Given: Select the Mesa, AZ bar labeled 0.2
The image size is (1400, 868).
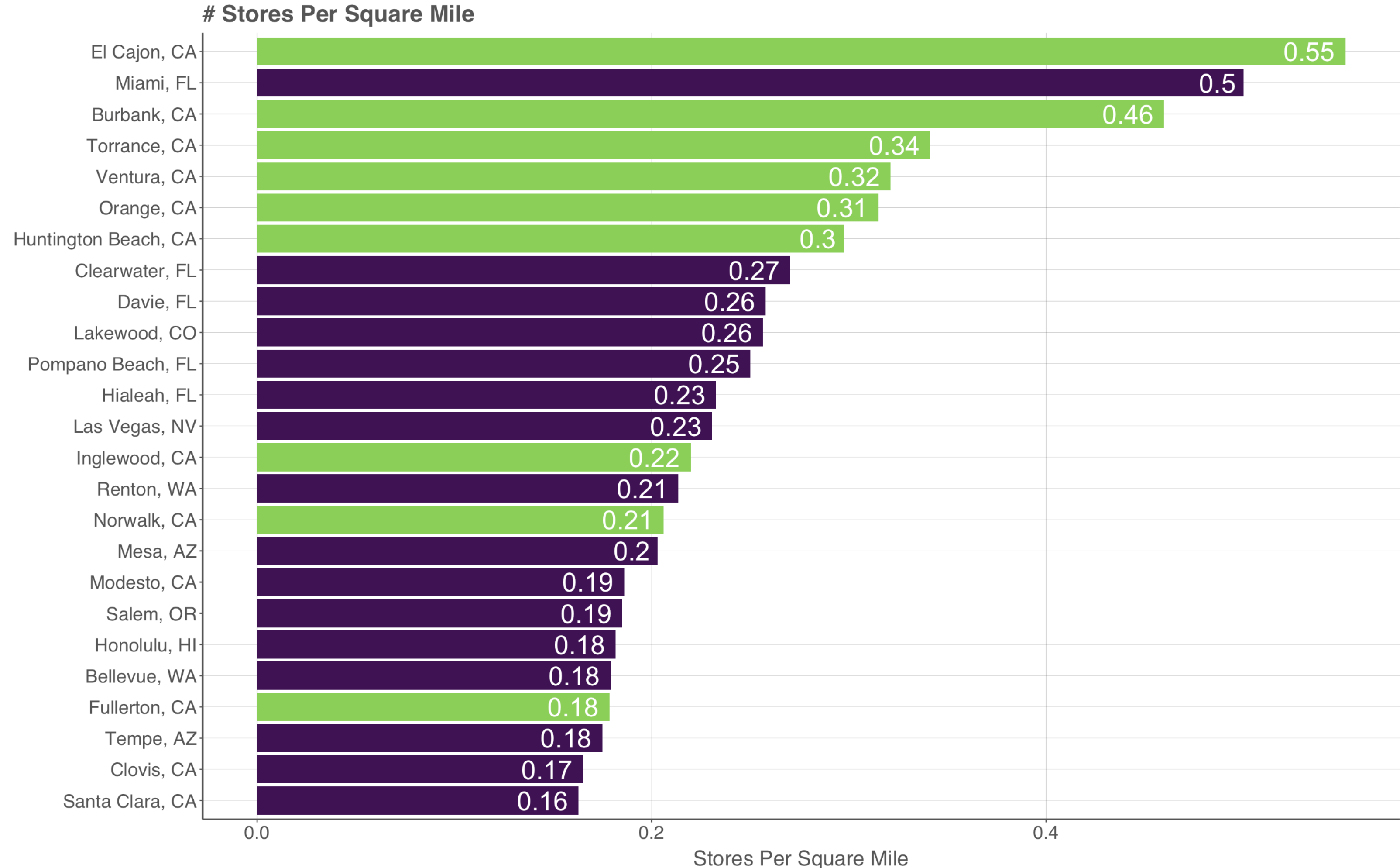Looking at the screenshot, I should tap(457, 551).
